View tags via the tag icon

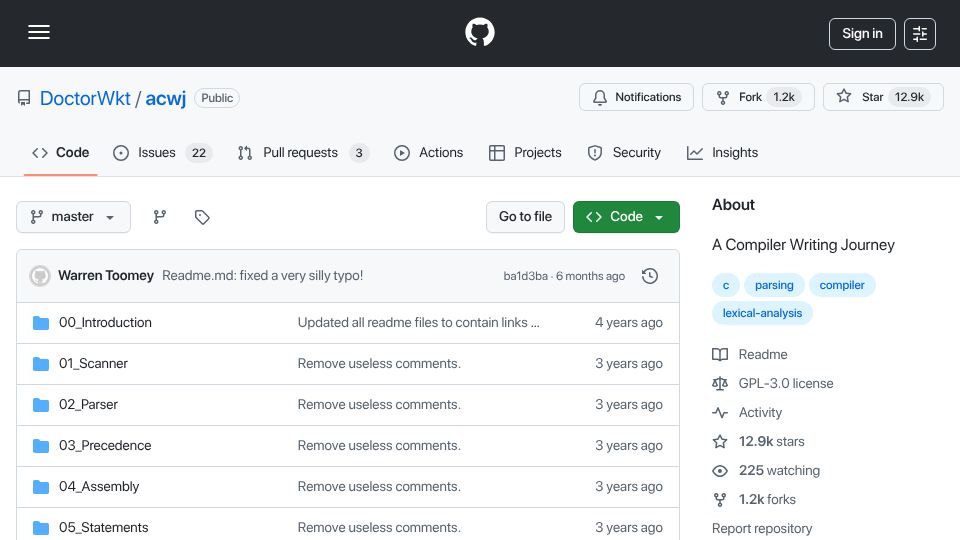pyautogui.click(x=202, y=217)
